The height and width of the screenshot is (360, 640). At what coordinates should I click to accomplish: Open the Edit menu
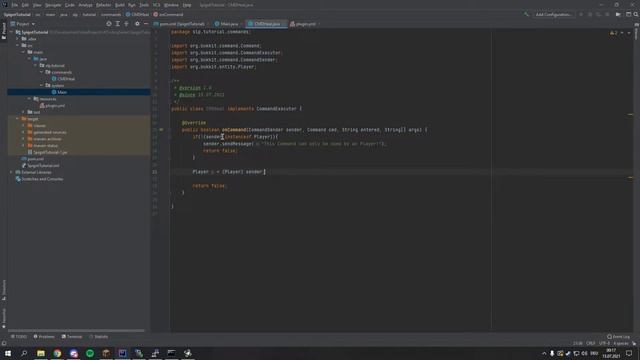[25, 5]
